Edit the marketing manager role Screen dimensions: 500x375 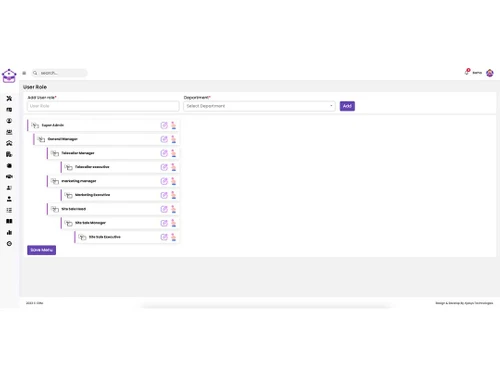click(x=164, y=181)
